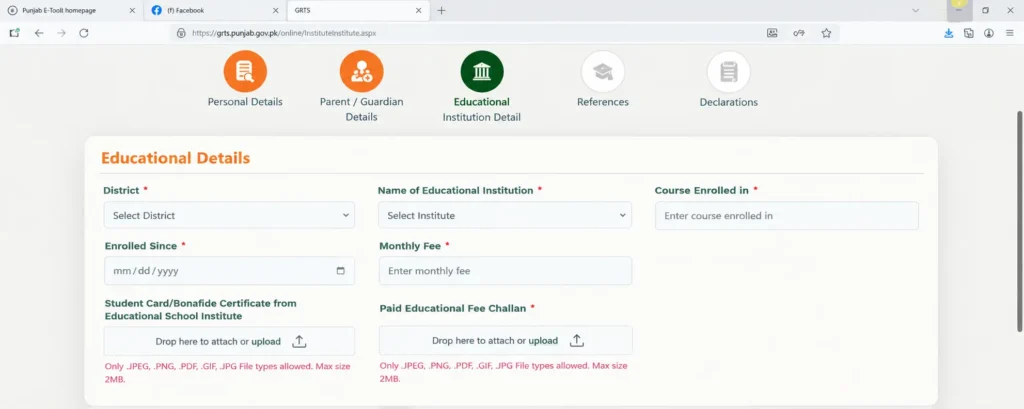Open the list all tabs chevron
1024x409 pixels.
[916, 10]
